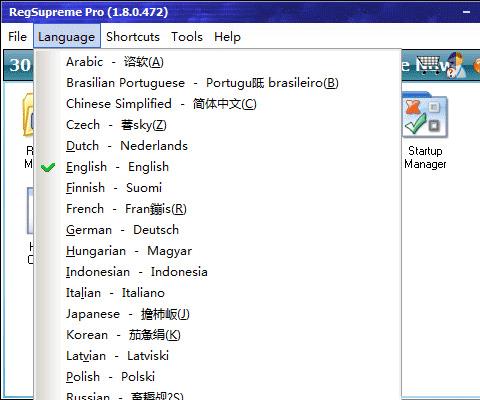Select the checked English language
Image resolution: width=480 pixels, height=400 pixels.
pyautogui.click(x=218, y=167)
